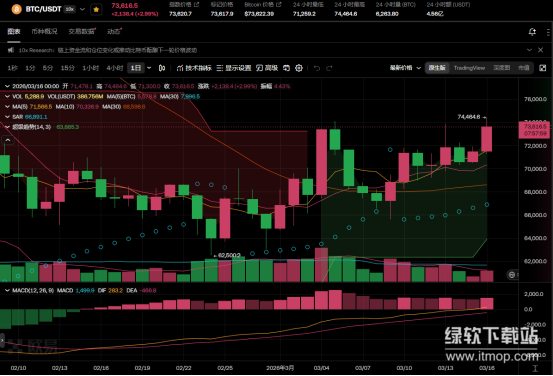
Task: Click the price alert bell icon
Action: (x=532, y=32)
